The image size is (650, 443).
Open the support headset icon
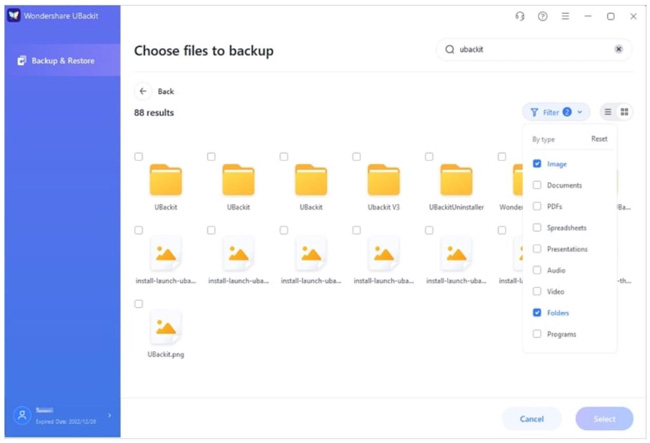tap(520, 16)
